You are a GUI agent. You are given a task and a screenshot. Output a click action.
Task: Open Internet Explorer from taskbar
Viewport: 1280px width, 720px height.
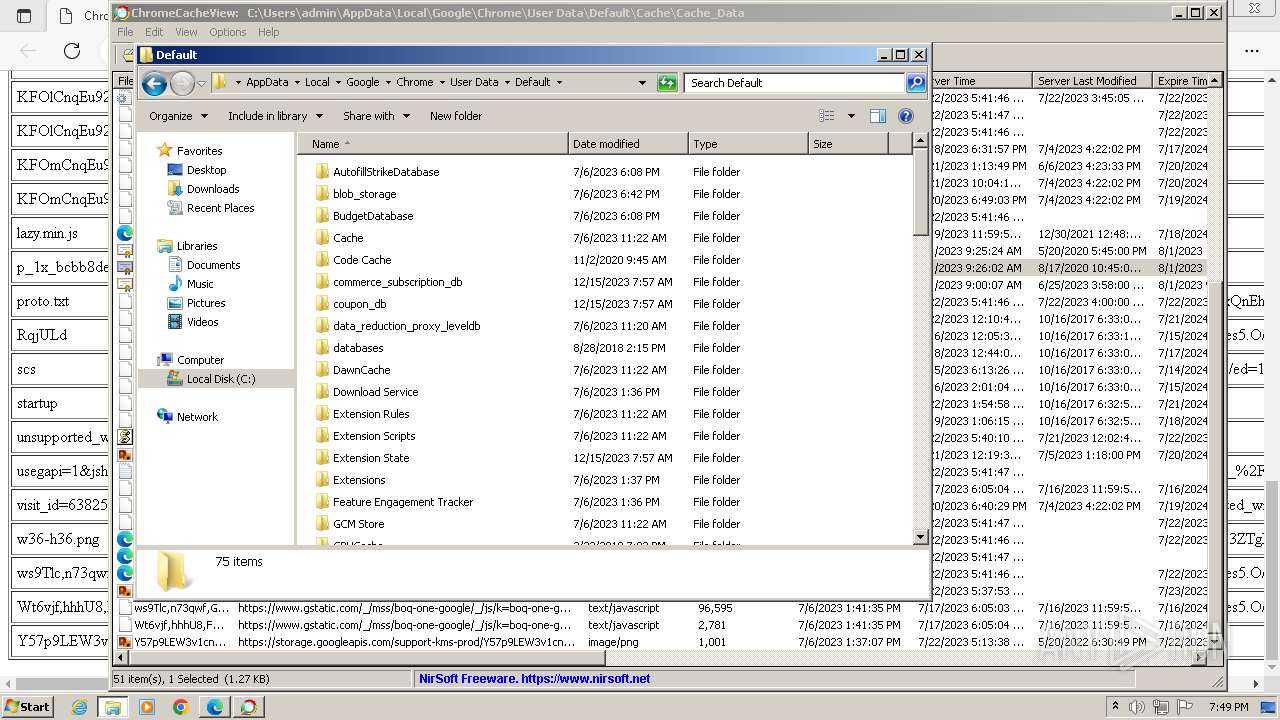[x=80, y=707]
